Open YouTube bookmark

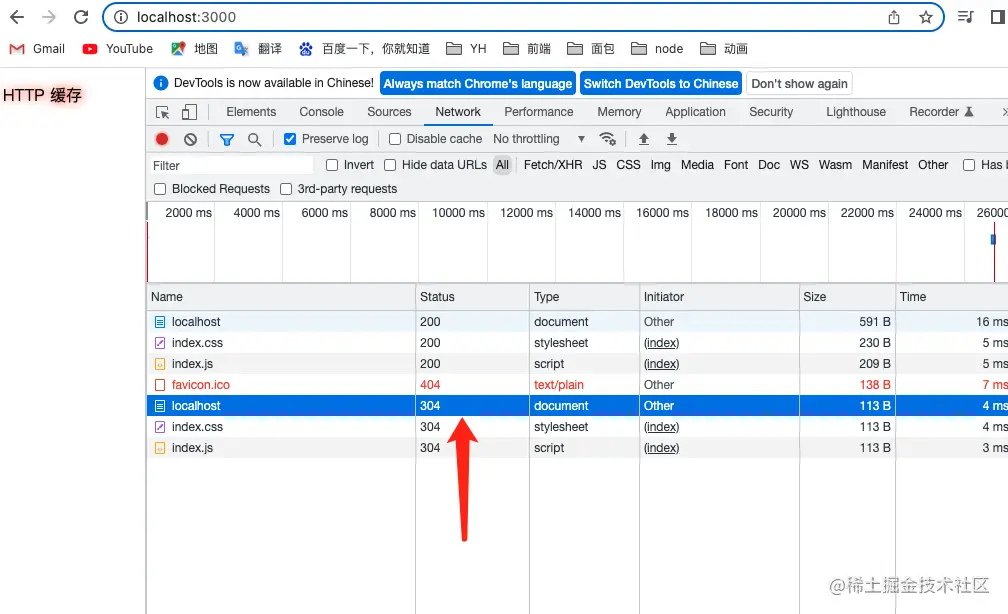point(118,49)
